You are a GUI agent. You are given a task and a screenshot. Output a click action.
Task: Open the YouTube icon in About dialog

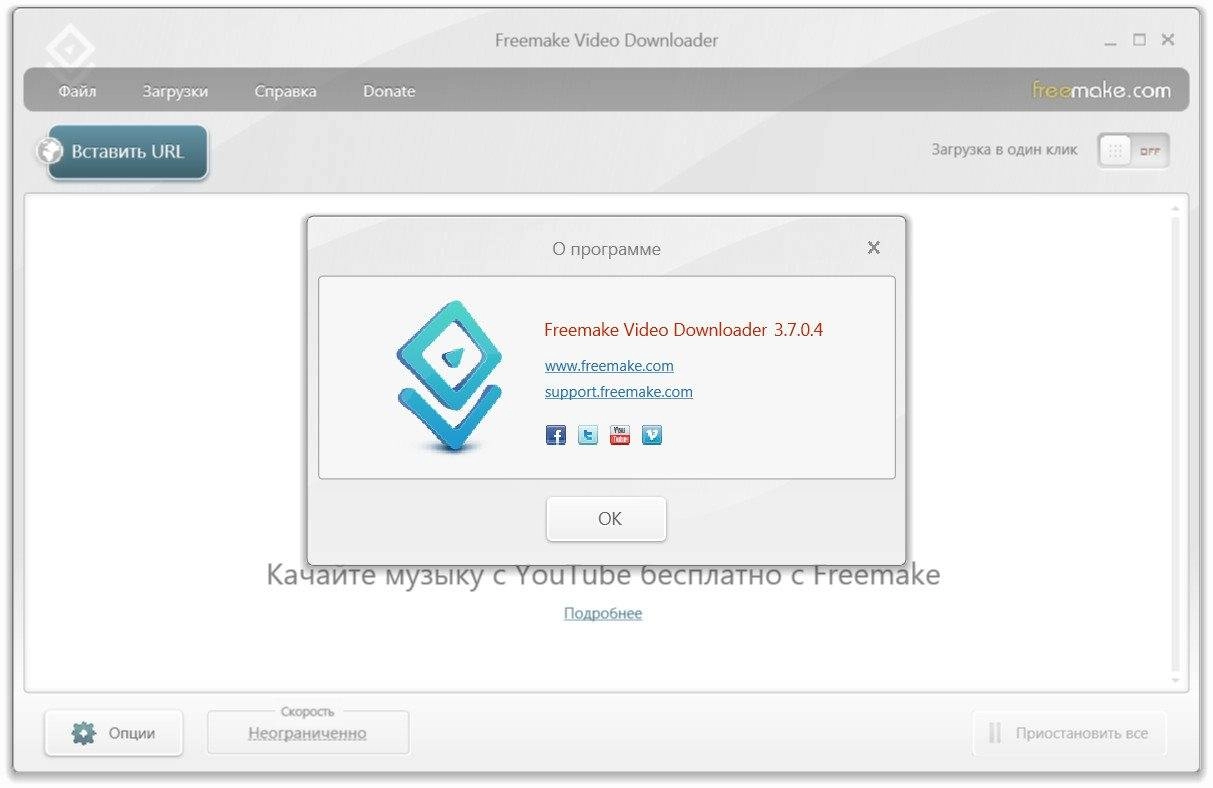(x=620, y=435)
